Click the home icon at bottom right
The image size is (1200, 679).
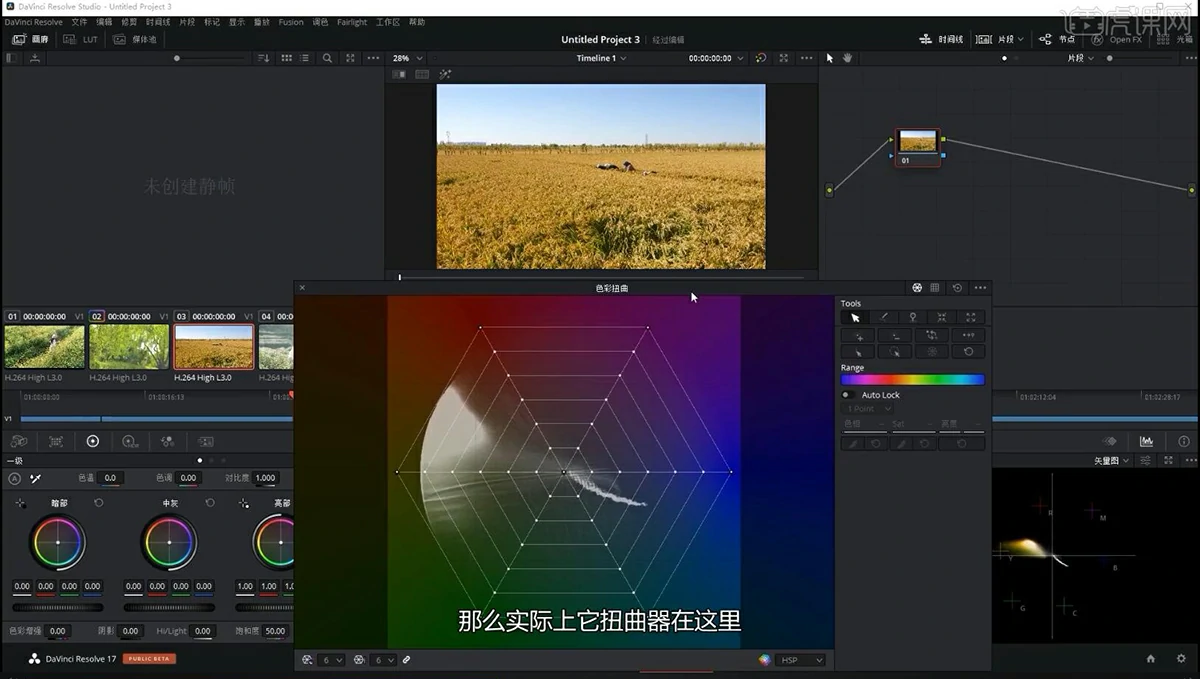click(1151, 658)
